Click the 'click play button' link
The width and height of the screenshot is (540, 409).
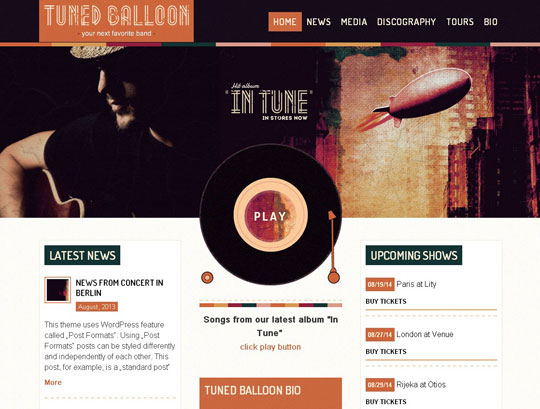click(x=270, y=347)
